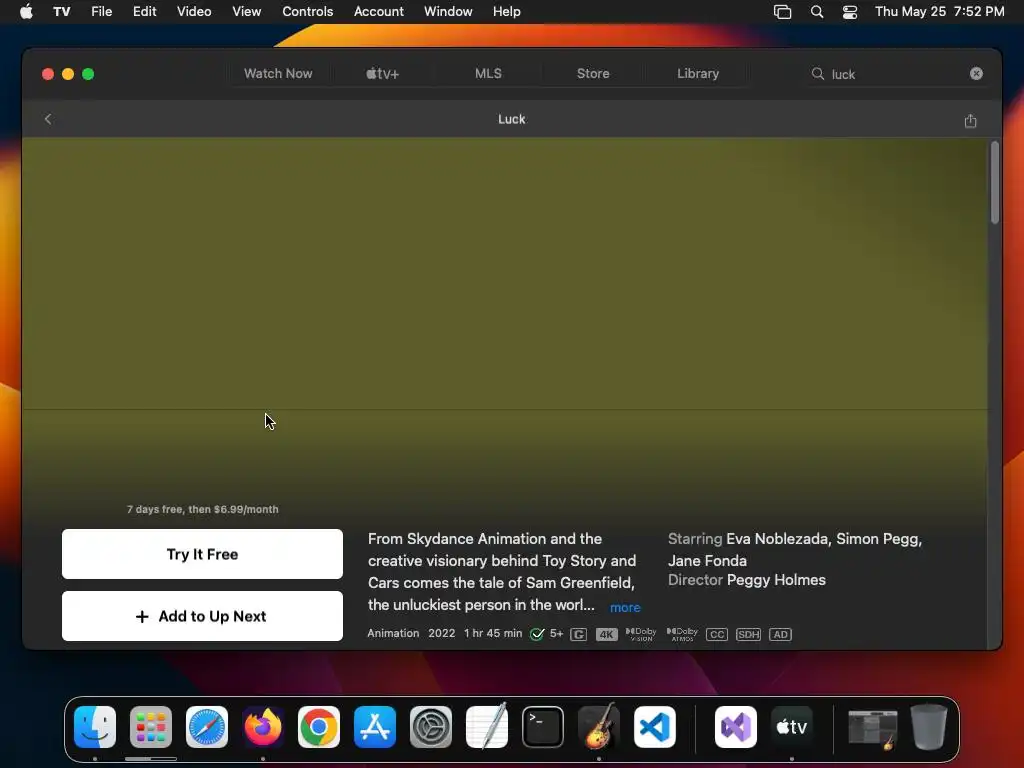Open the View menu

tap(246, 11)
